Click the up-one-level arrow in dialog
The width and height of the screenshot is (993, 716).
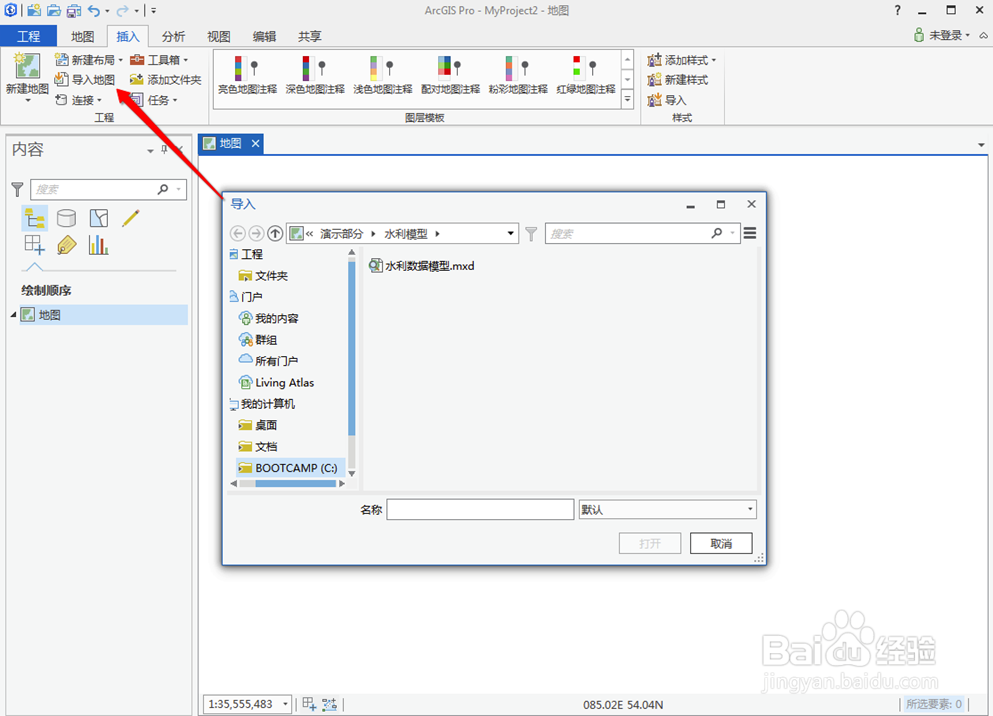point(275,234)
